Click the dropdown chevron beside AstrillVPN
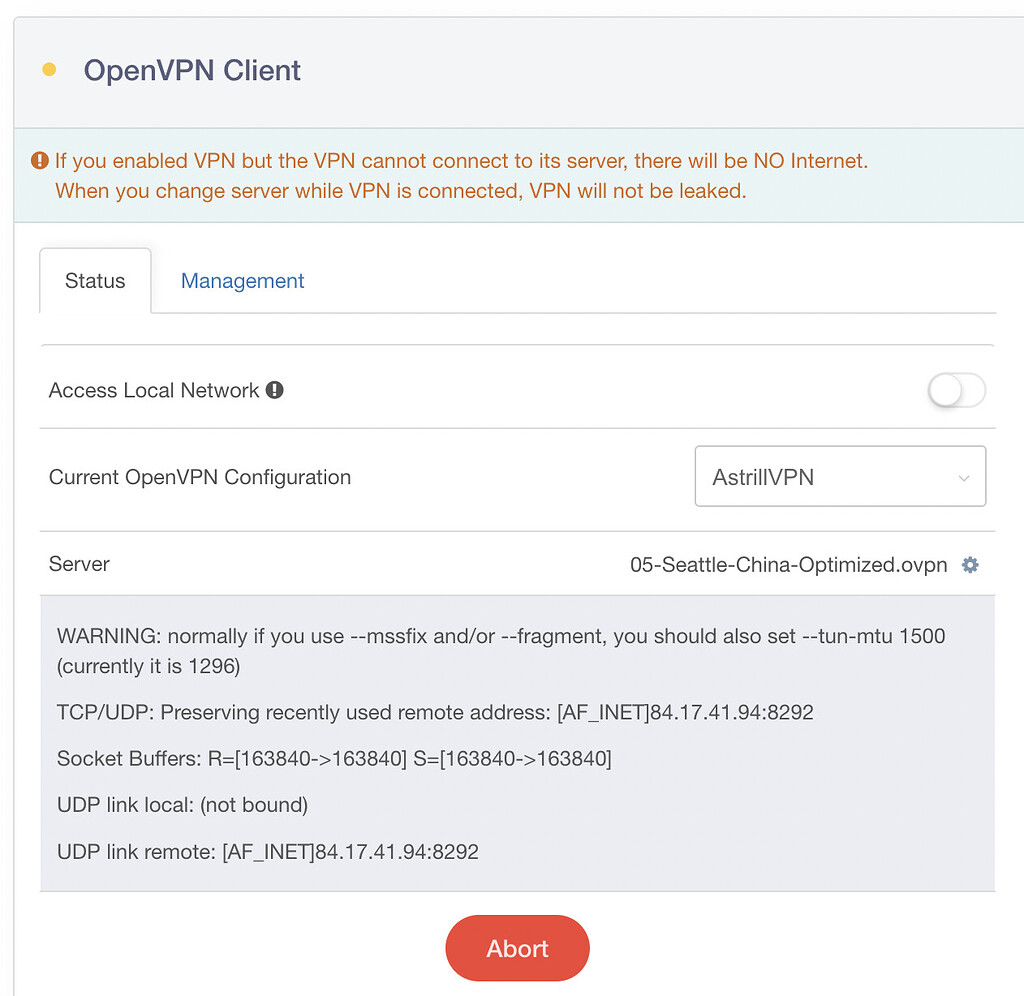This screenshot has width=1024, height=996. 964,478
